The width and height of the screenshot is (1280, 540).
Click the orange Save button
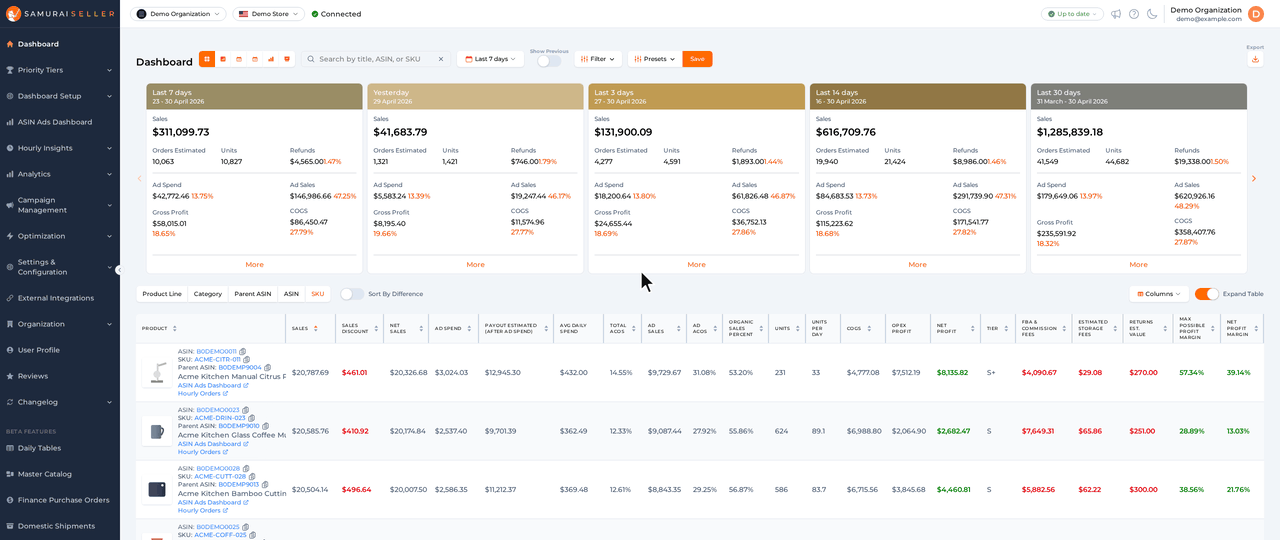point(697,59)
